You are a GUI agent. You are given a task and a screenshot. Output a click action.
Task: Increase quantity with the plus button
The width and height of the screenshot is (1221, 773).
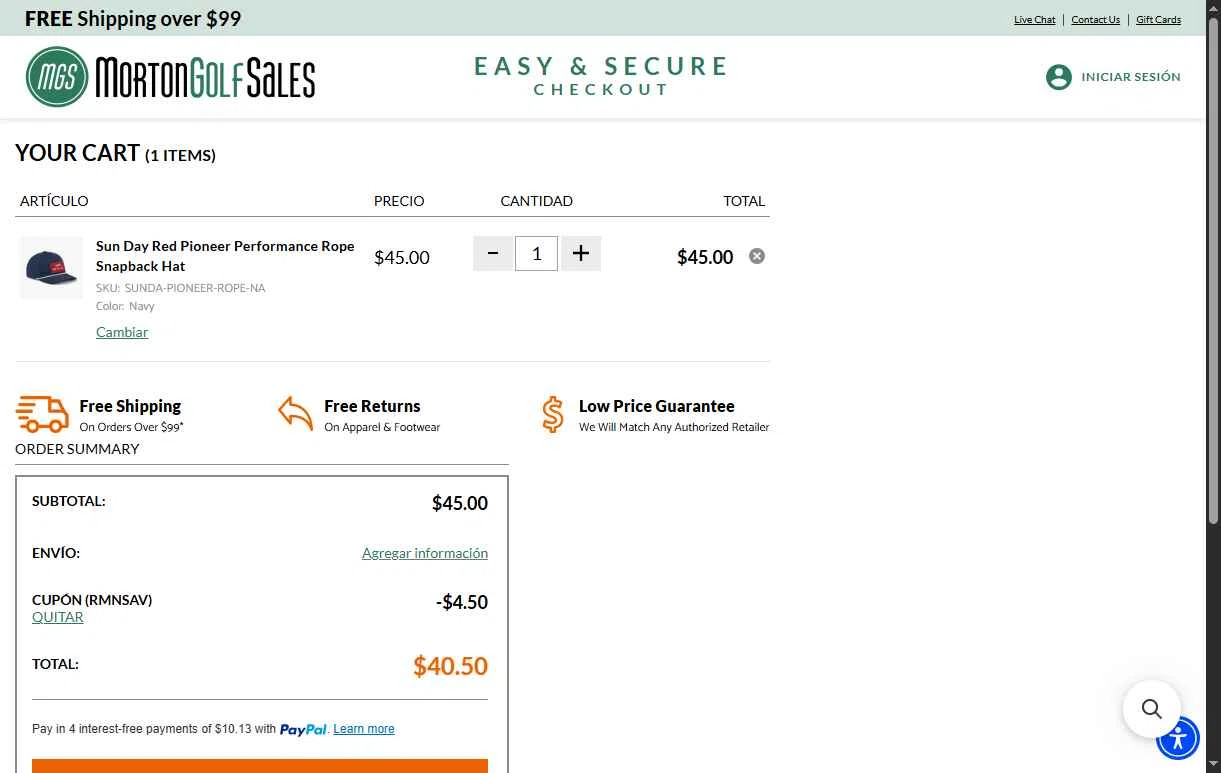click(581, 254)
